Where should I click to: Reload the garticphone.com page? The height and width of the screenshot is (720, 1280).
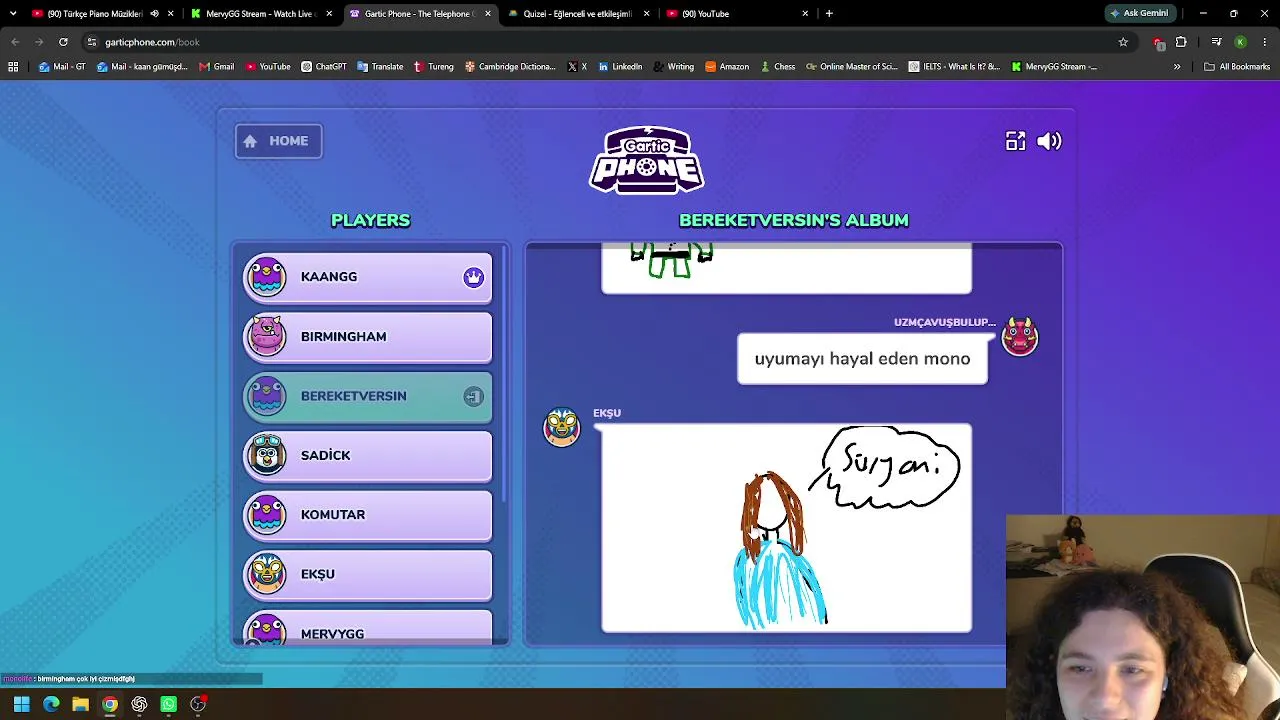[x=63, y=42]
